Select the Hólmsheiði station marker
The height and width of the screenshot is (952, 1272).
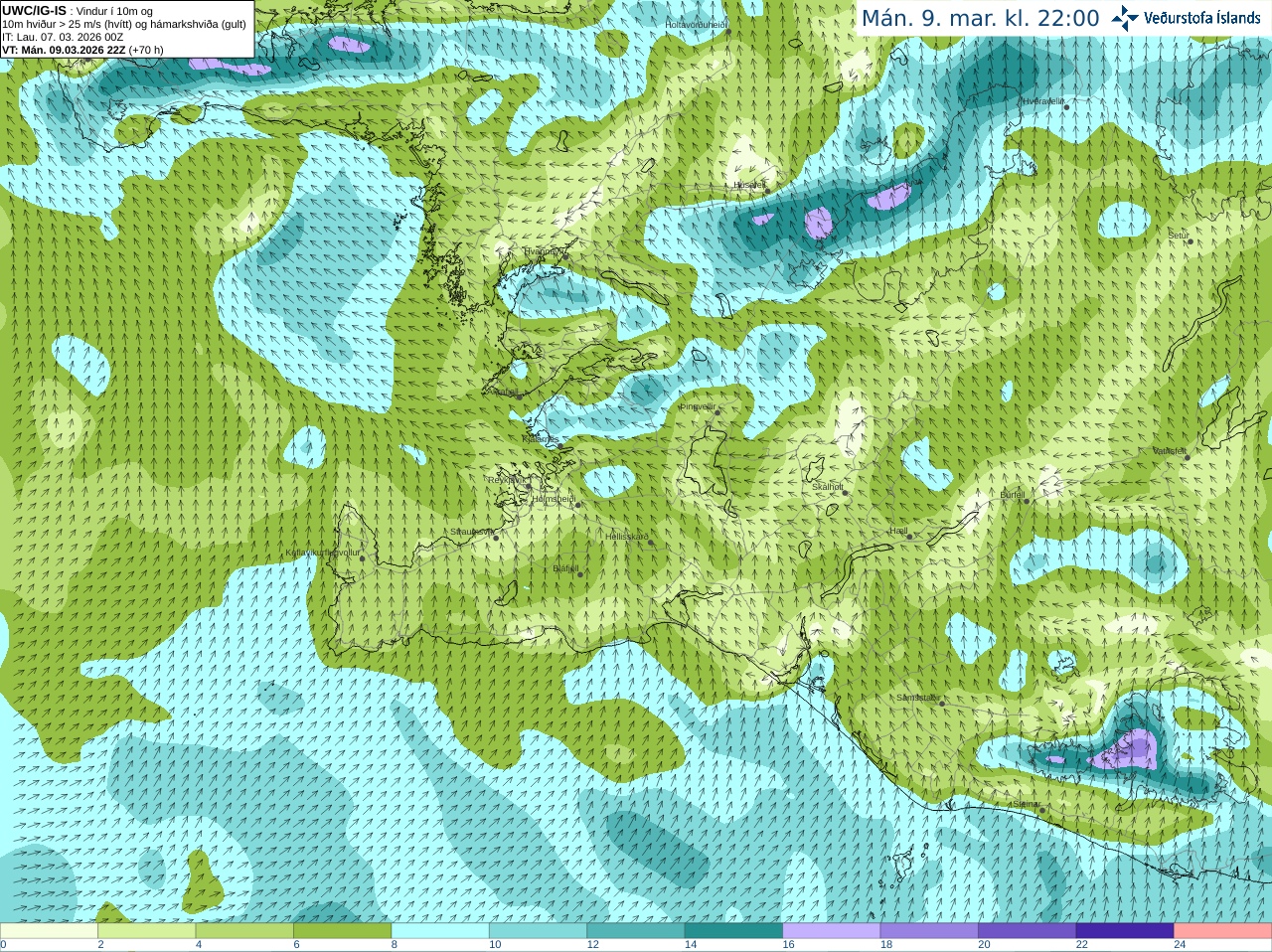(x=577, y=505)
